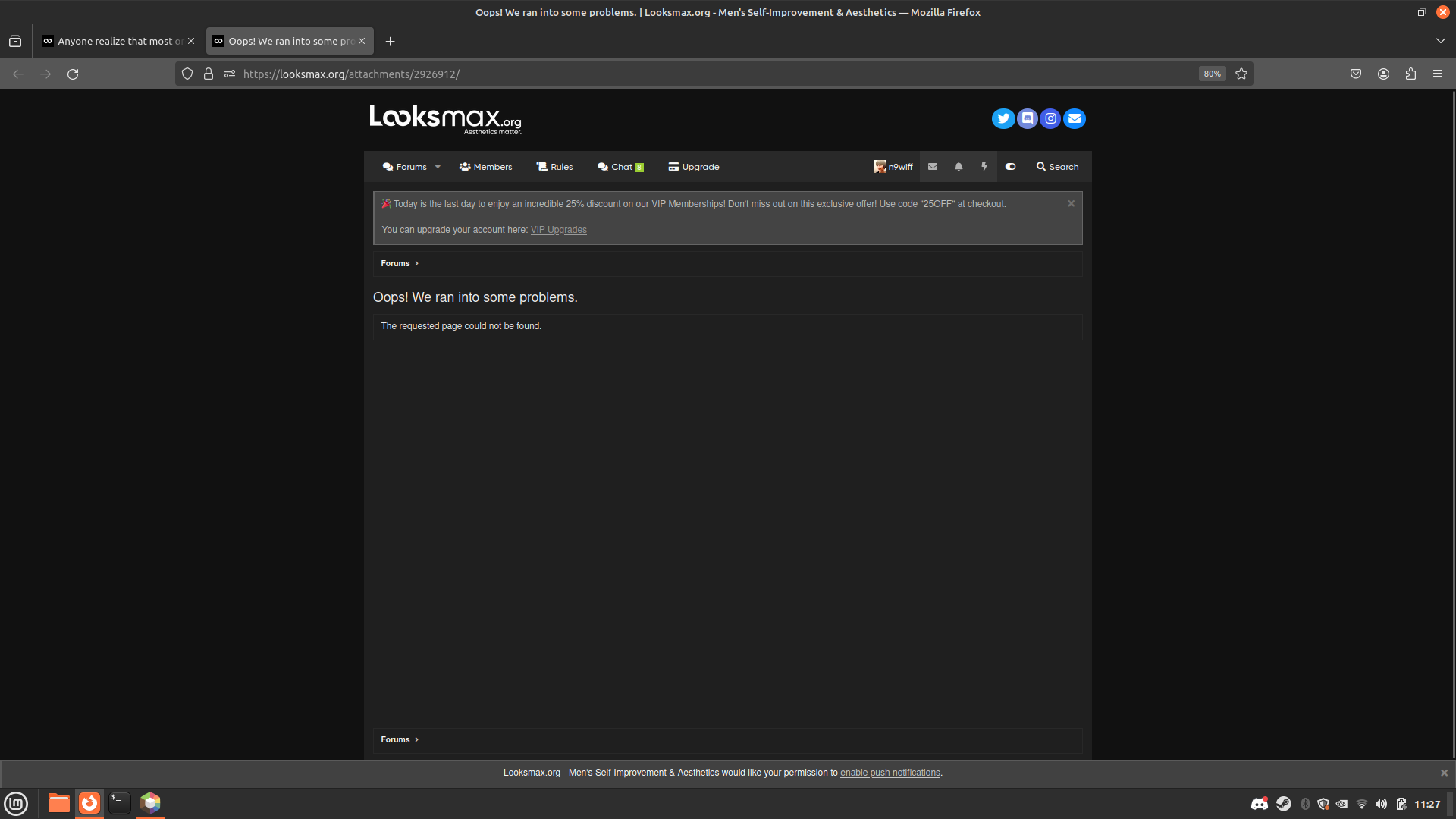Click the enable push notifications link
Image resolution: width=1456 pixels, height=819 pixels.
pos(890,773)
